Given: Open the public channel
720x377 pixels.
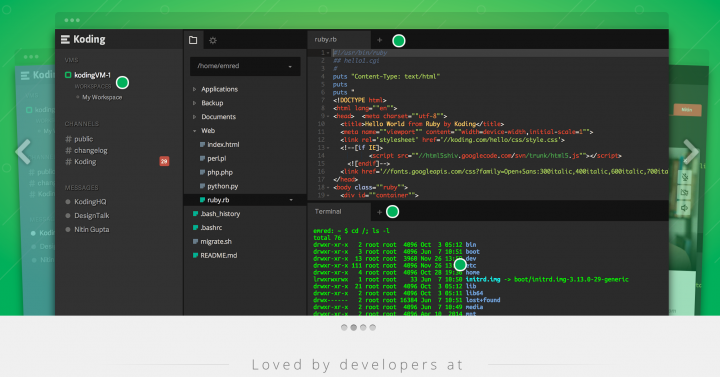Looking at the screenshot, I should coord(79,139).
